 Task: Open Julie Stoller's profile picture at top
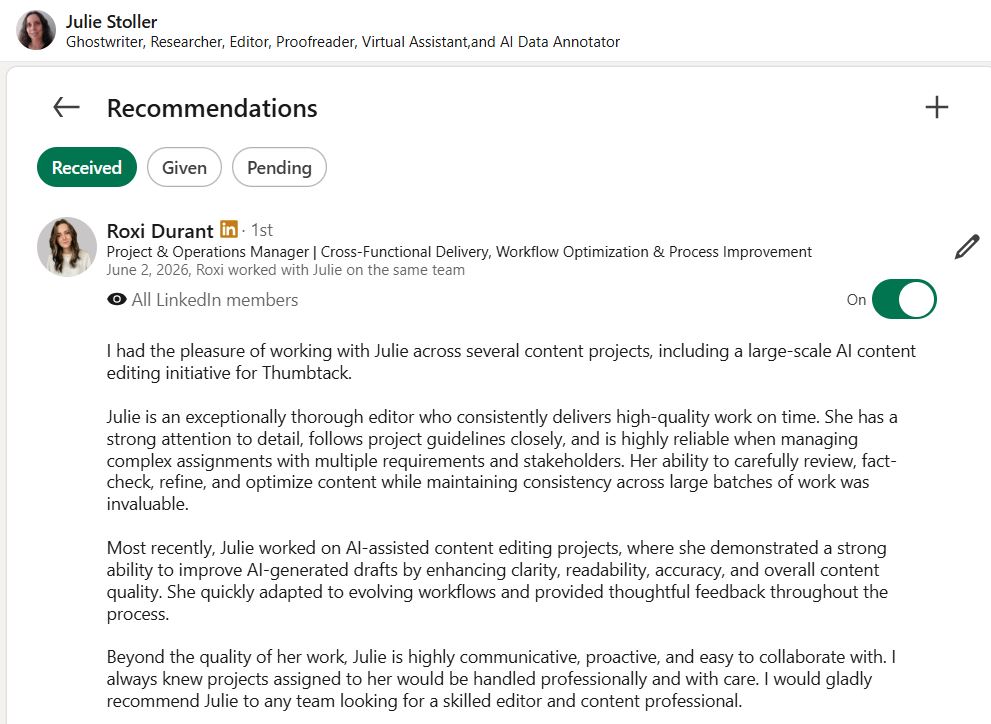36,30
